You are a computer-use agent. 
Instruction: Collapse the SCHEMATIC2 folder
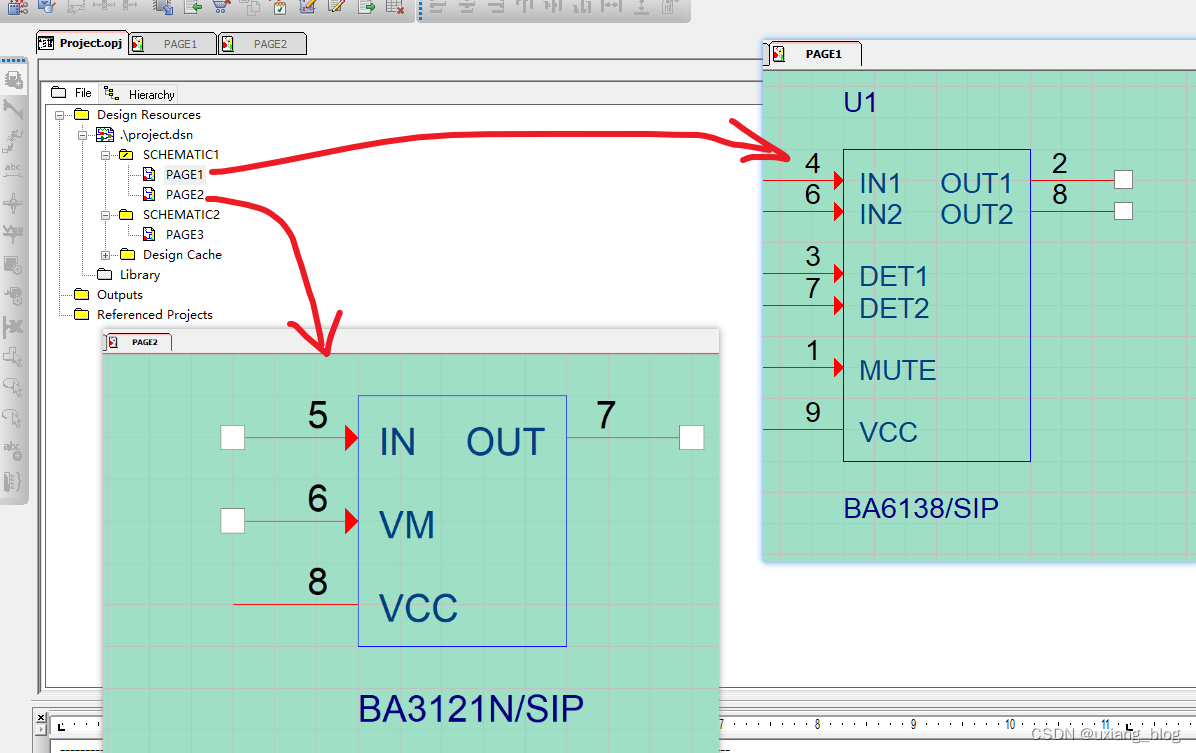pos(105,215)
